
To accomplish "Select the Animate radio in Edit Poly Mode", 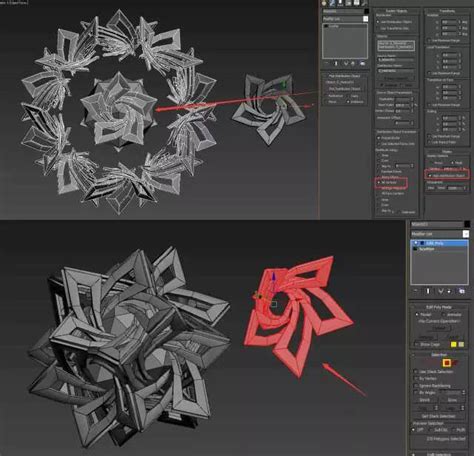I will [444, 314].
